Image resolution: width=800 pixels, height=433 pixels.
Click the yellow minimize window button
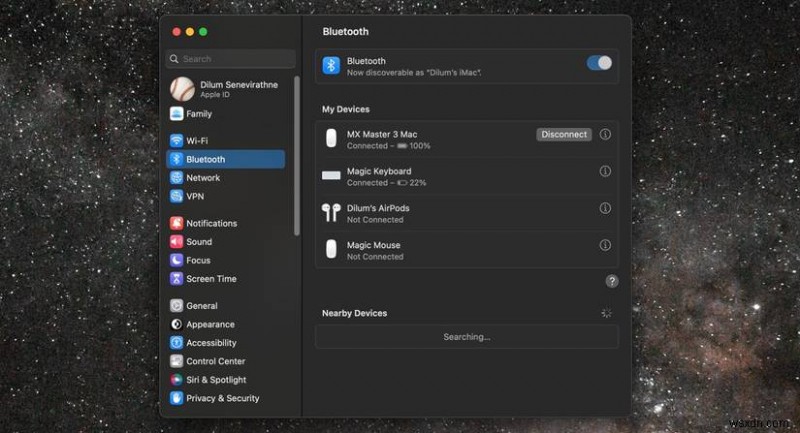click(190, 32)
